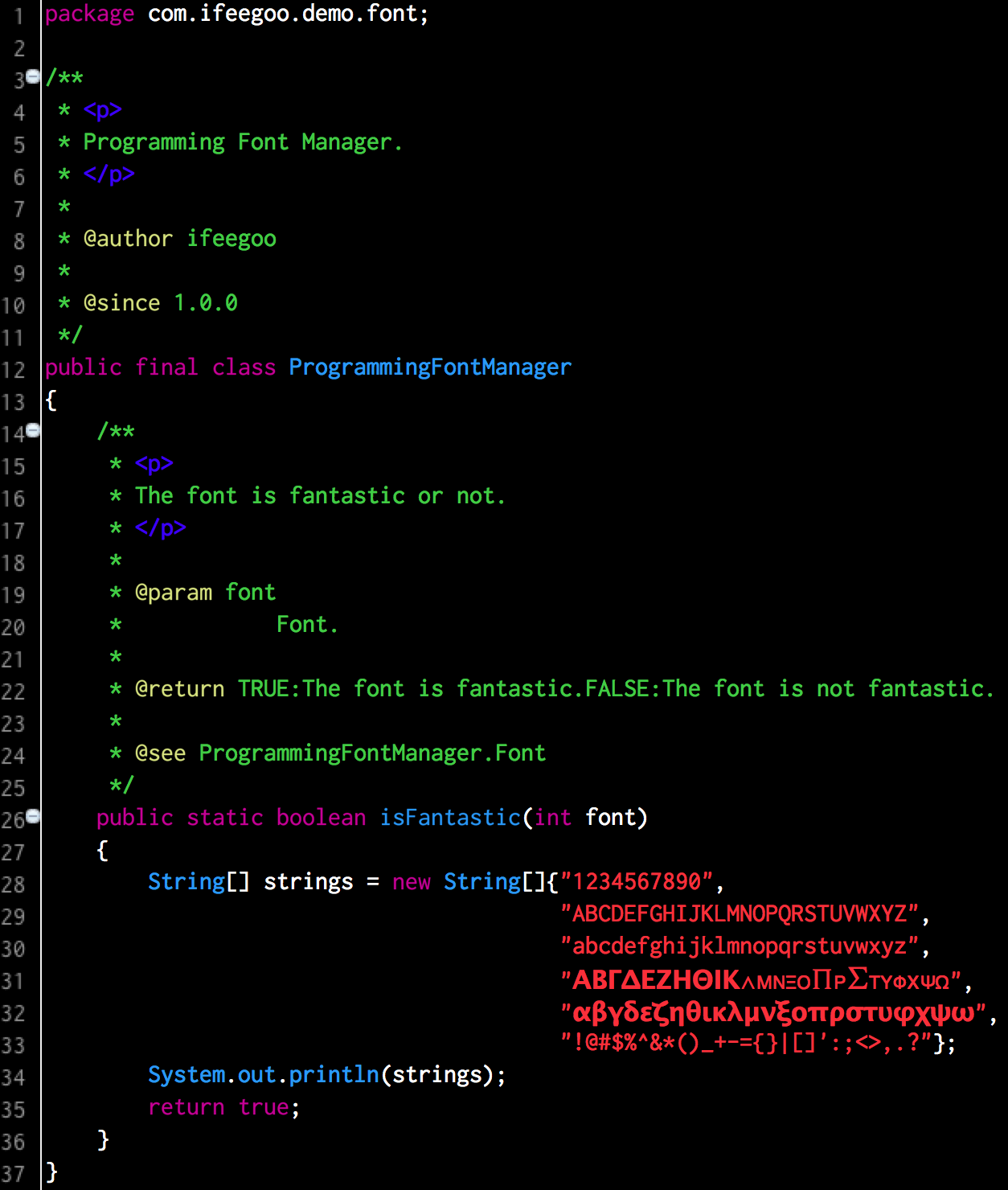Click line number 12 in the gutter
The height and width of the screenshot is (1190, 1008).
tap(14, 371)
